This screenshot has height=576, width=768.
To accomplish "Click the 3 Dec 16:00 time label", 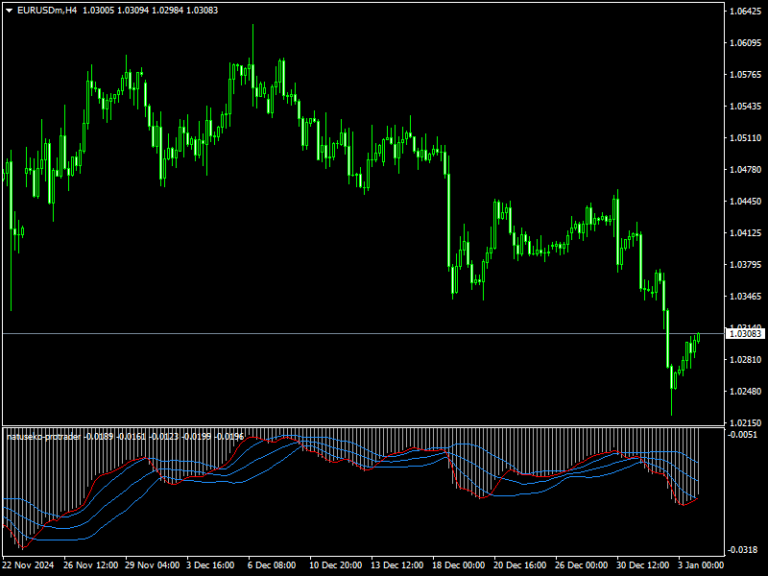I will click(211, 565).
